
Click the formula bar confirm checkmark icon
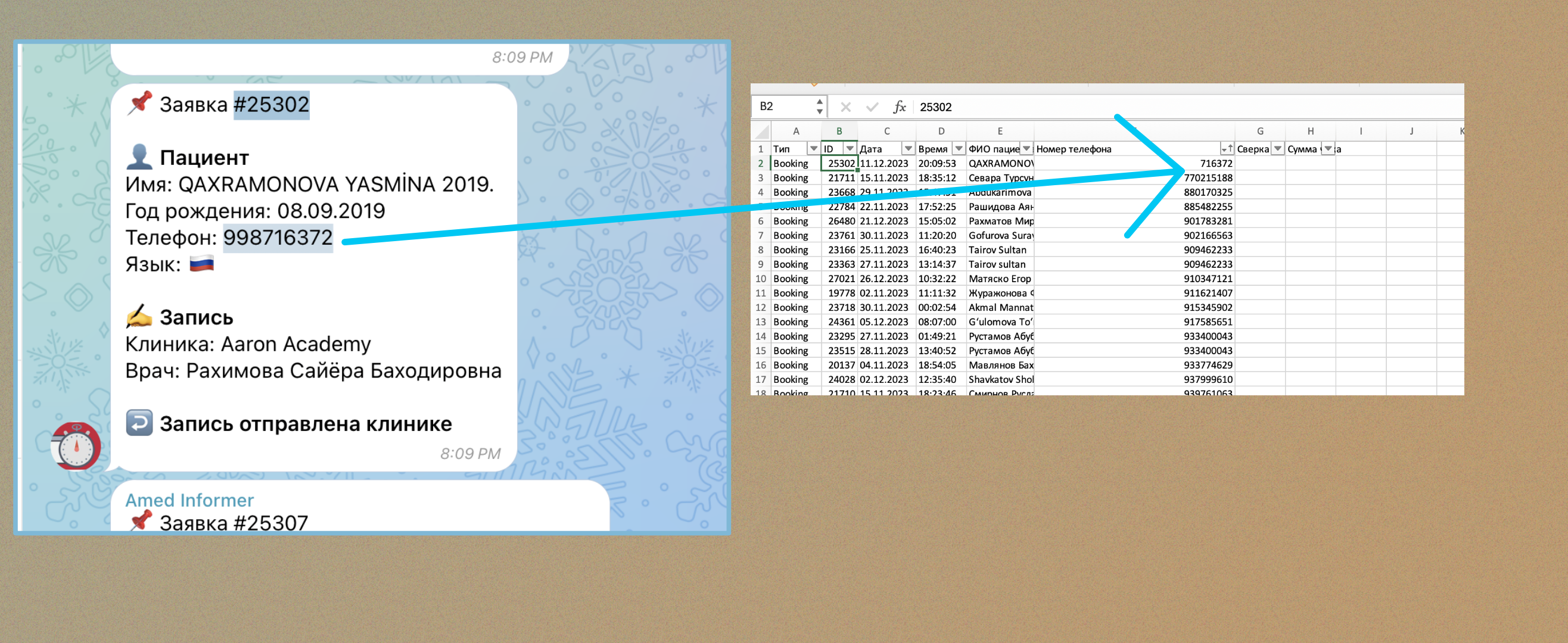(x=872, y=108)
